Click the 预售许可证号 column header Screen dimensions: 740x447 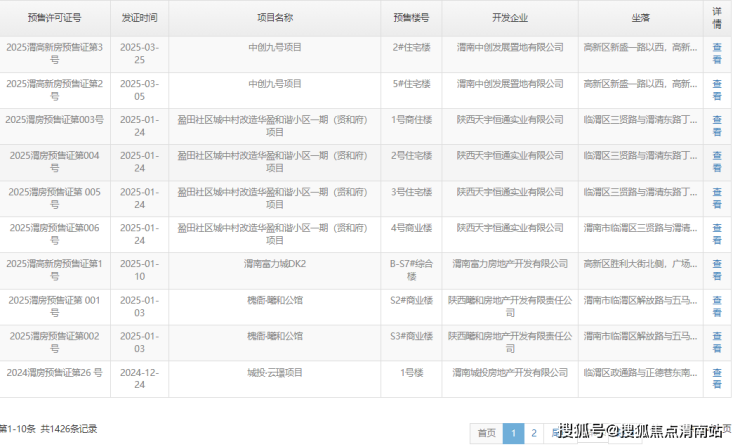[54, 18]
